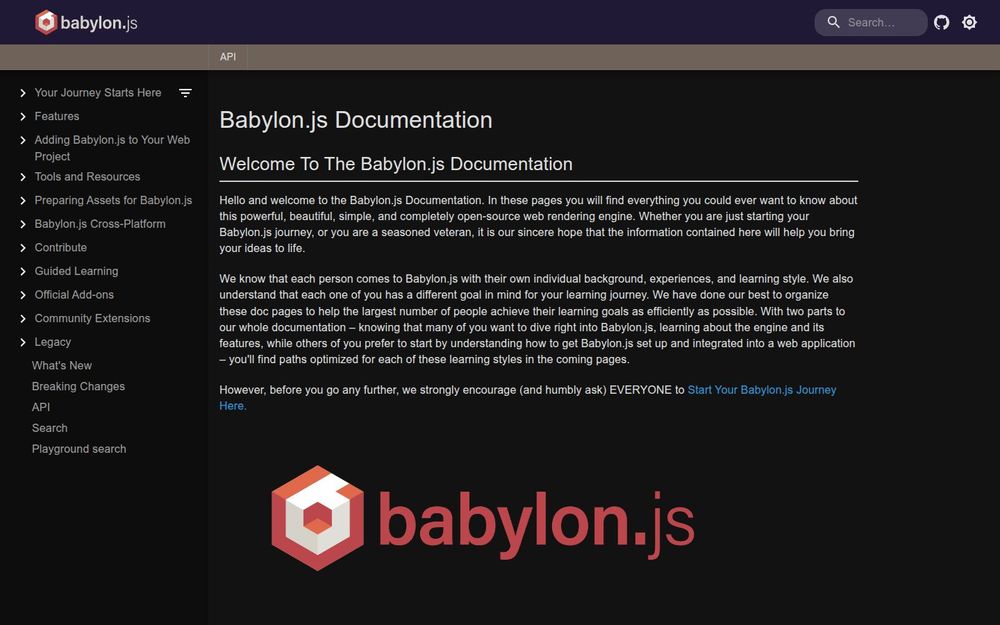Open Your Journey Starts Here page

point(98,92)
